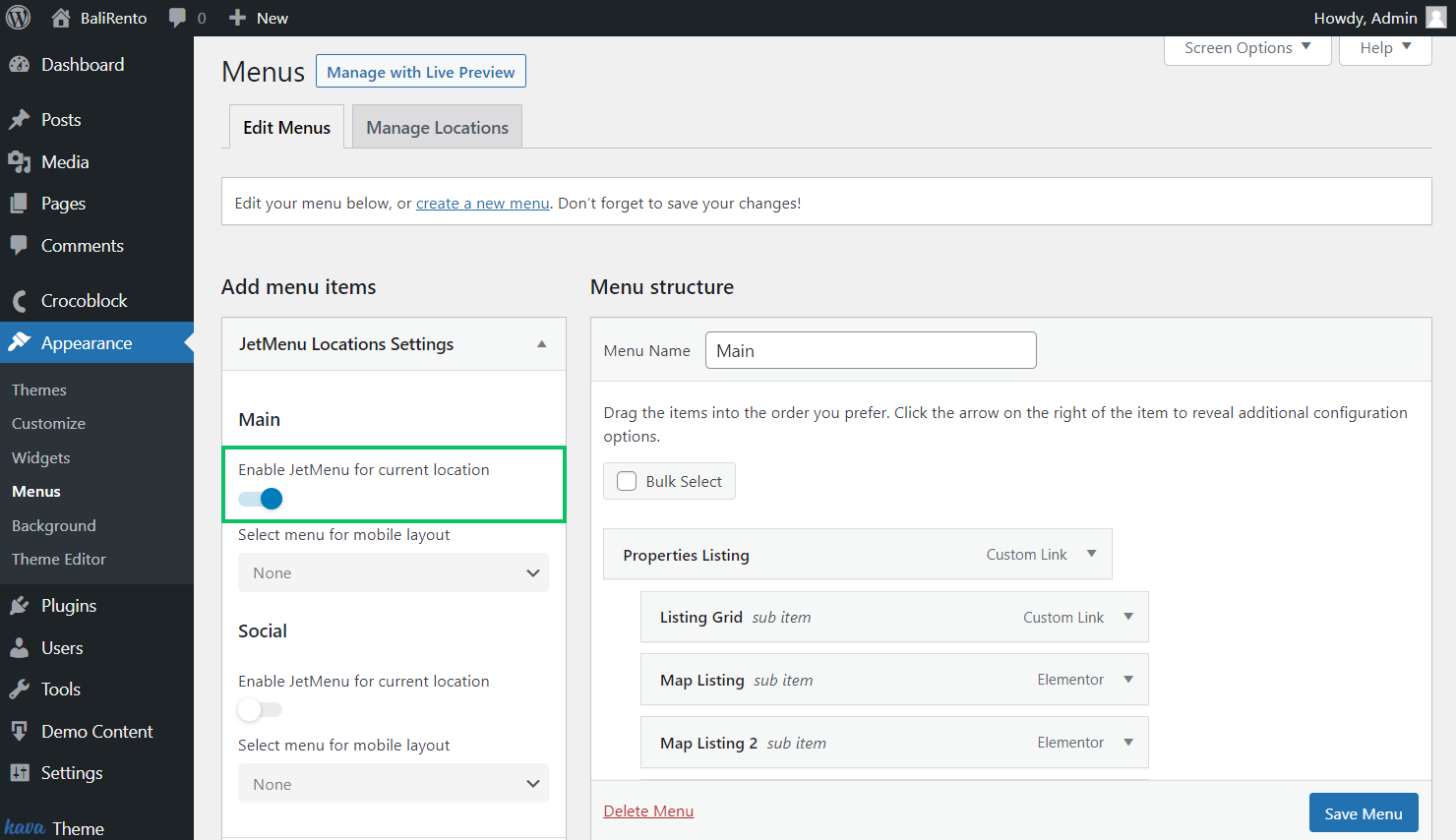This screenshot has width=1456, height=840.
Task: Click the New label in admin bar
Action: tap(273, 18)
